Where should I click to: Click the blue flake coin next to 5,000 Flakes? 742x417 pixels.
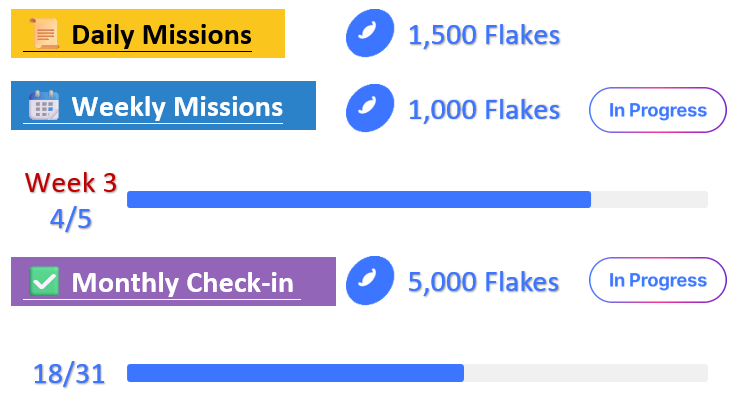coord(370,280)
